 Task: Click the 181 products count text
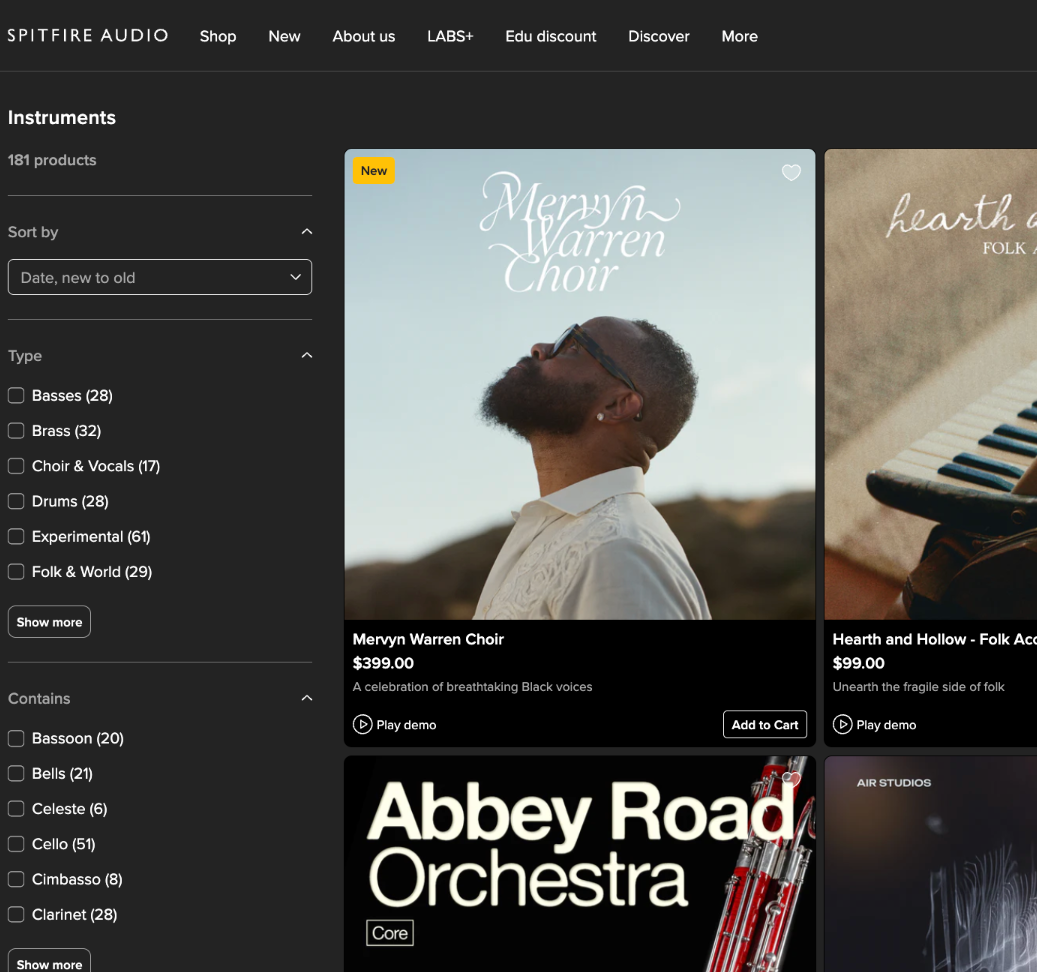point(52,160)
